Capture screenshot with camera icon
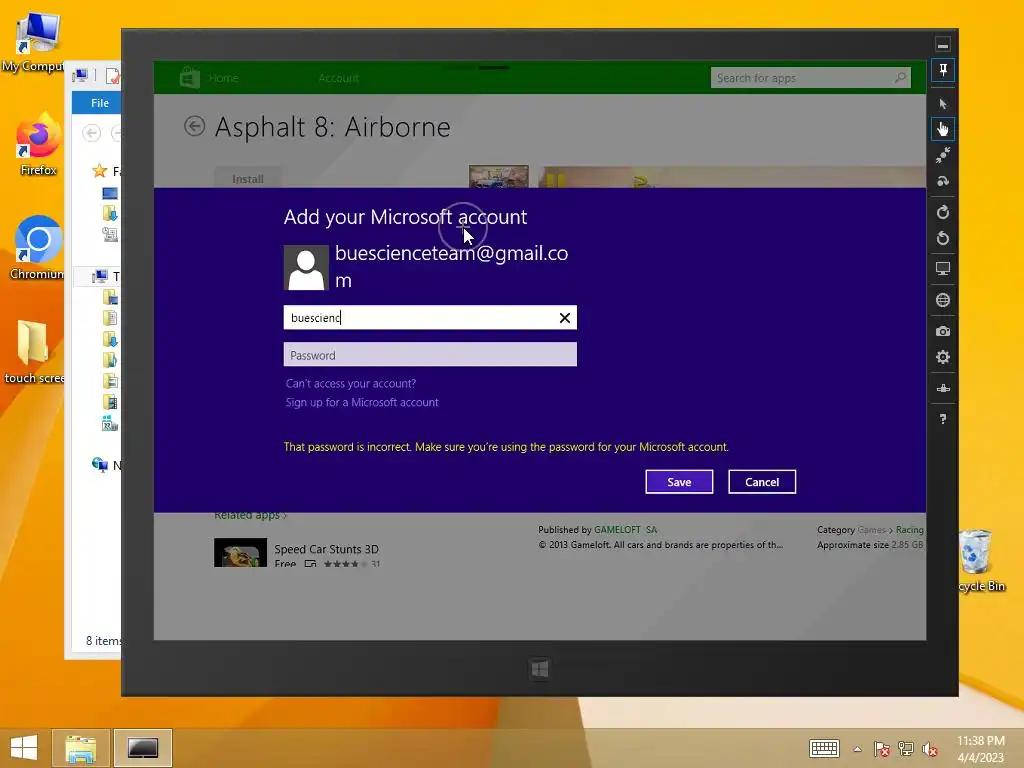 (943, 331)
